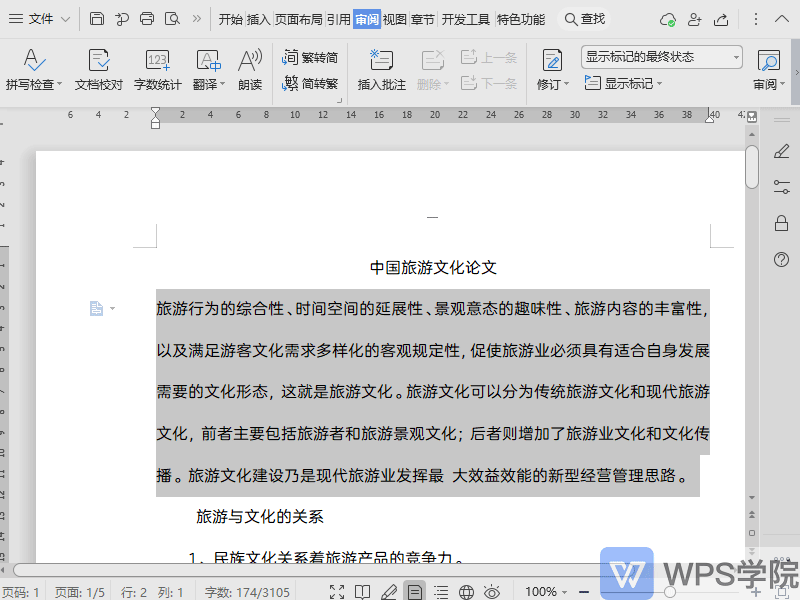Open Chinese conversion dialog launcher
This screenshot has width=800, height=600.
[339, 101]
